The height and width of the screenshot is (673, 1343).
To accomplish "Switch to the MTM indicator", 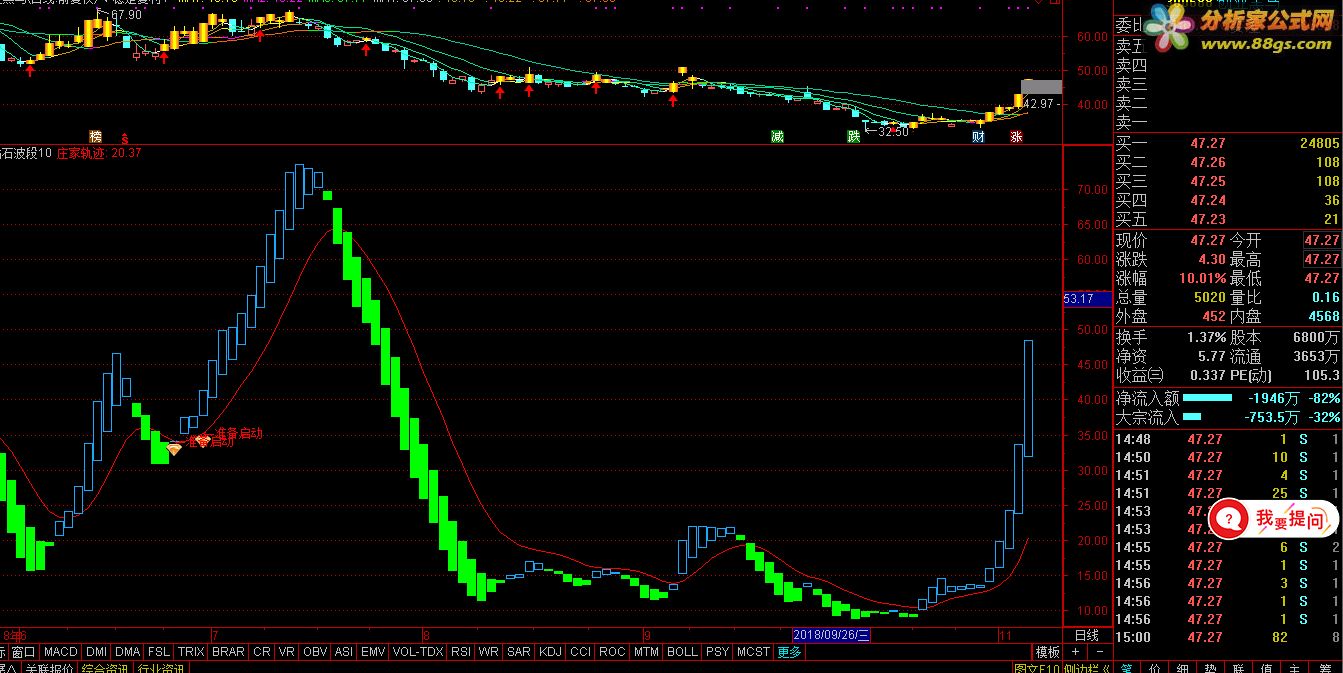I will coord(646,651).
